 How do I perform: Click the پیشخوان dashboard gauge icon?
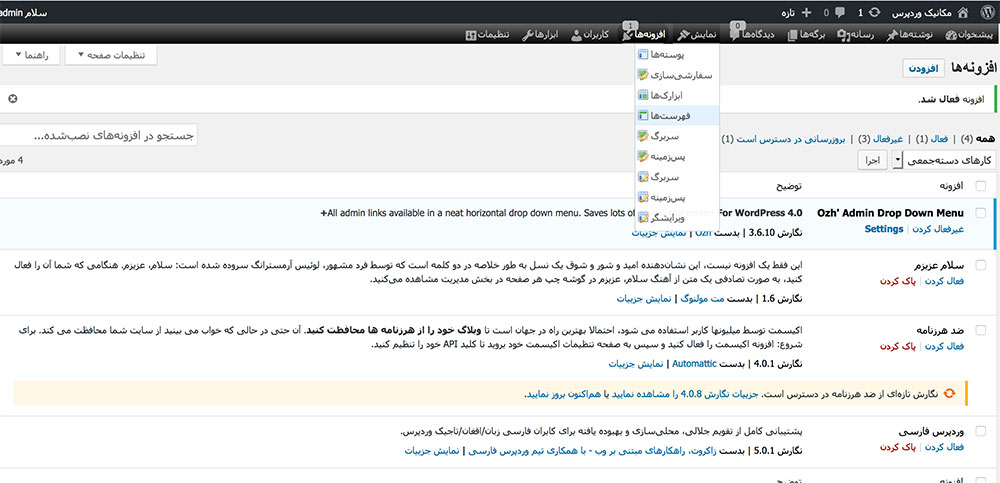tap(952, 35)
